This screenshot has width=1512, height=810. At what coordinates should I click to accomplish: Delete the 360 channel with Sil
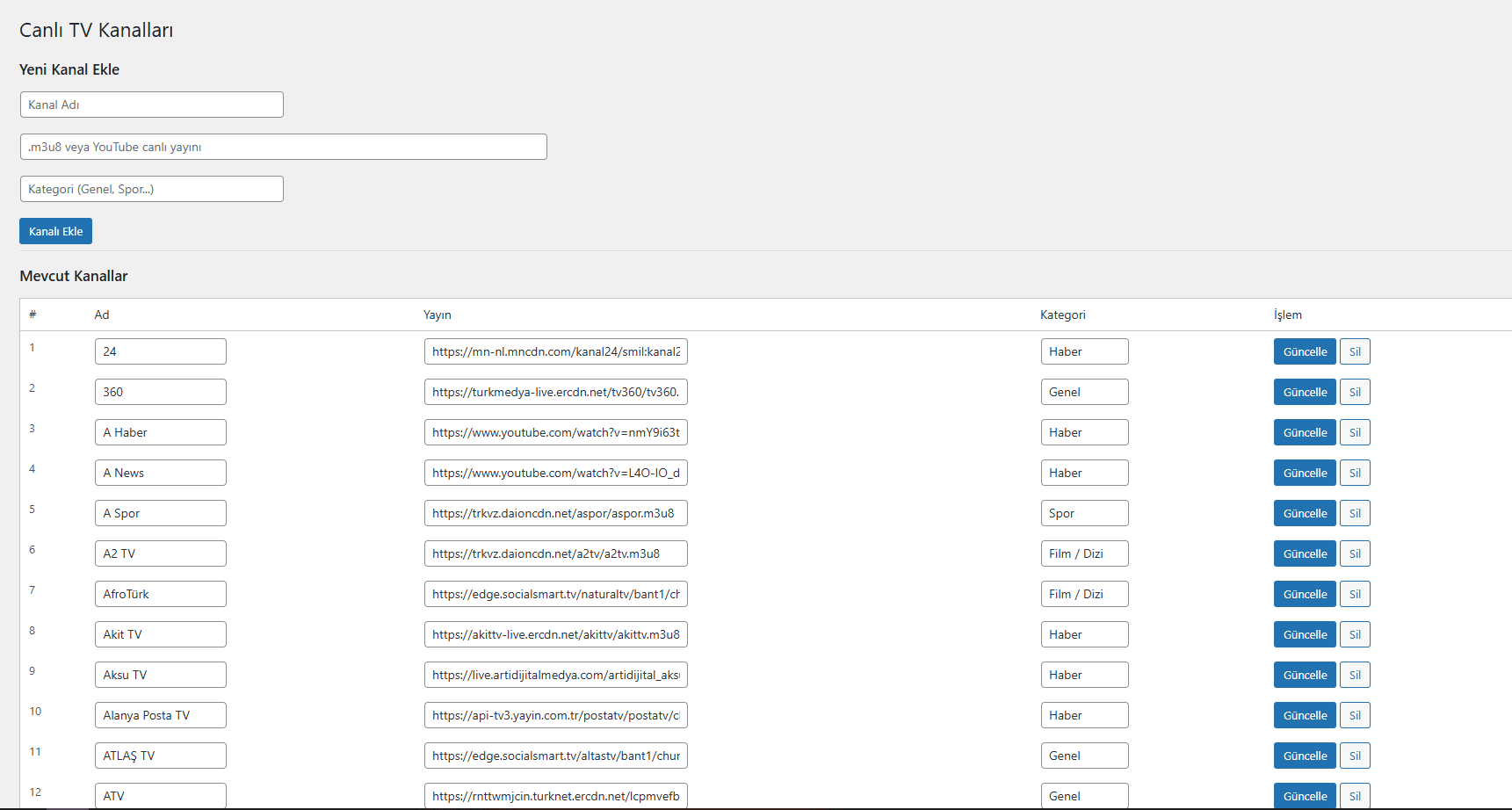coord(1354,392)
